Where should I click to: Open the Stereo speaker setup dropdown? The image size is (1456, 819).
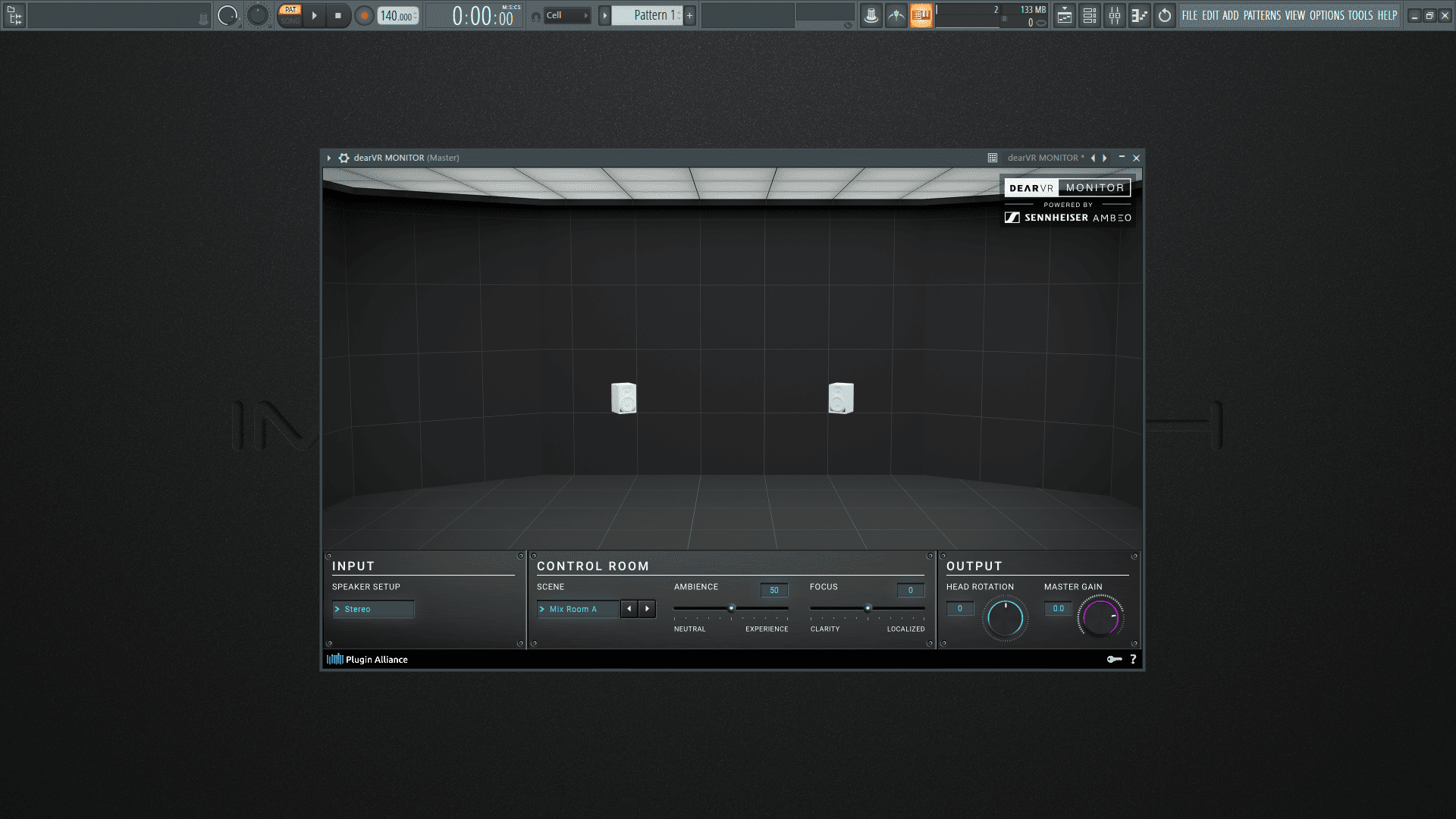point(373,609)
